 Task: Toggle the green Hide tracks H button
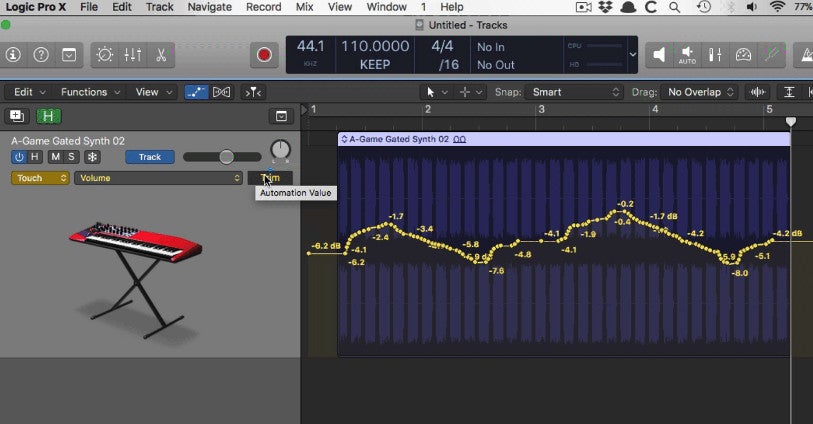tap(49, 116)
